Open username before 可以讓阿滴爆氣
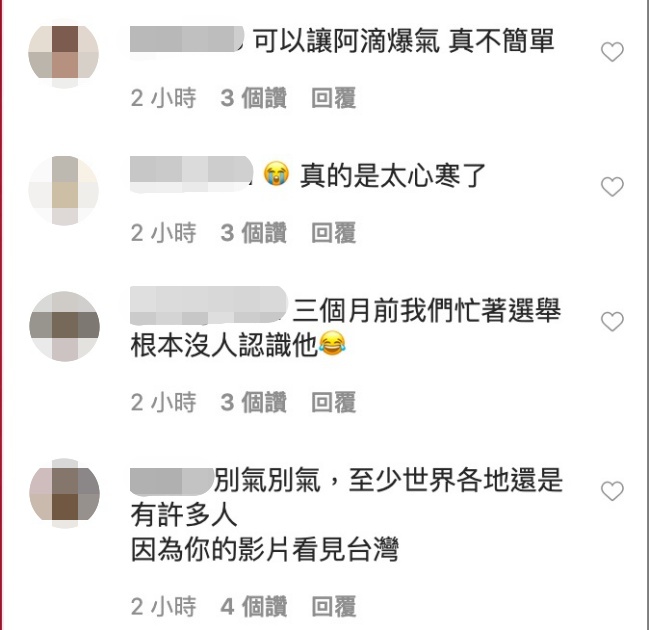The height and width of the screenshot is (630, 649). pyautogui.click(x=187, y=40)
